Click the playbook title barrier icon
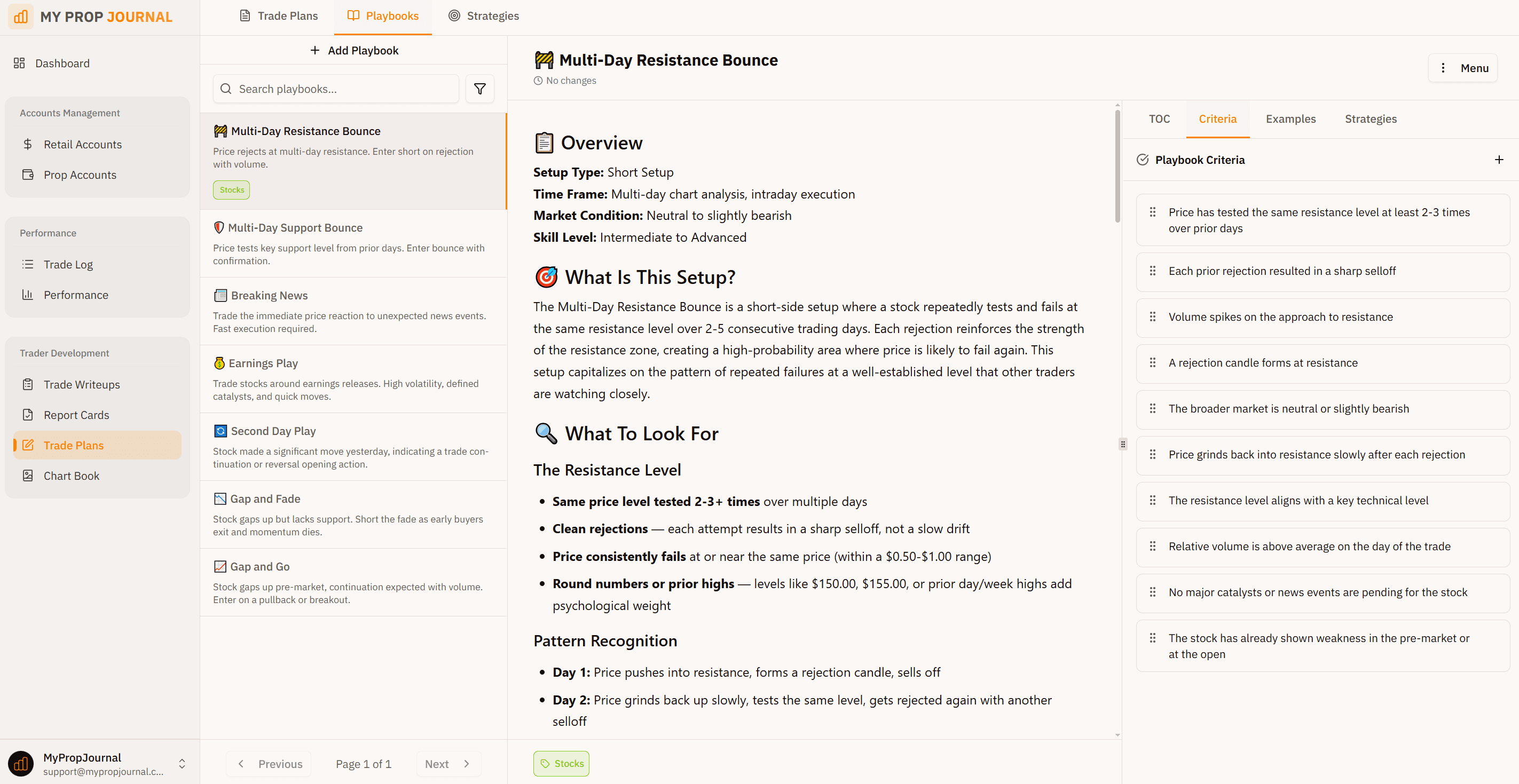This screenshot has height=784, width=1519. (544, 60)
